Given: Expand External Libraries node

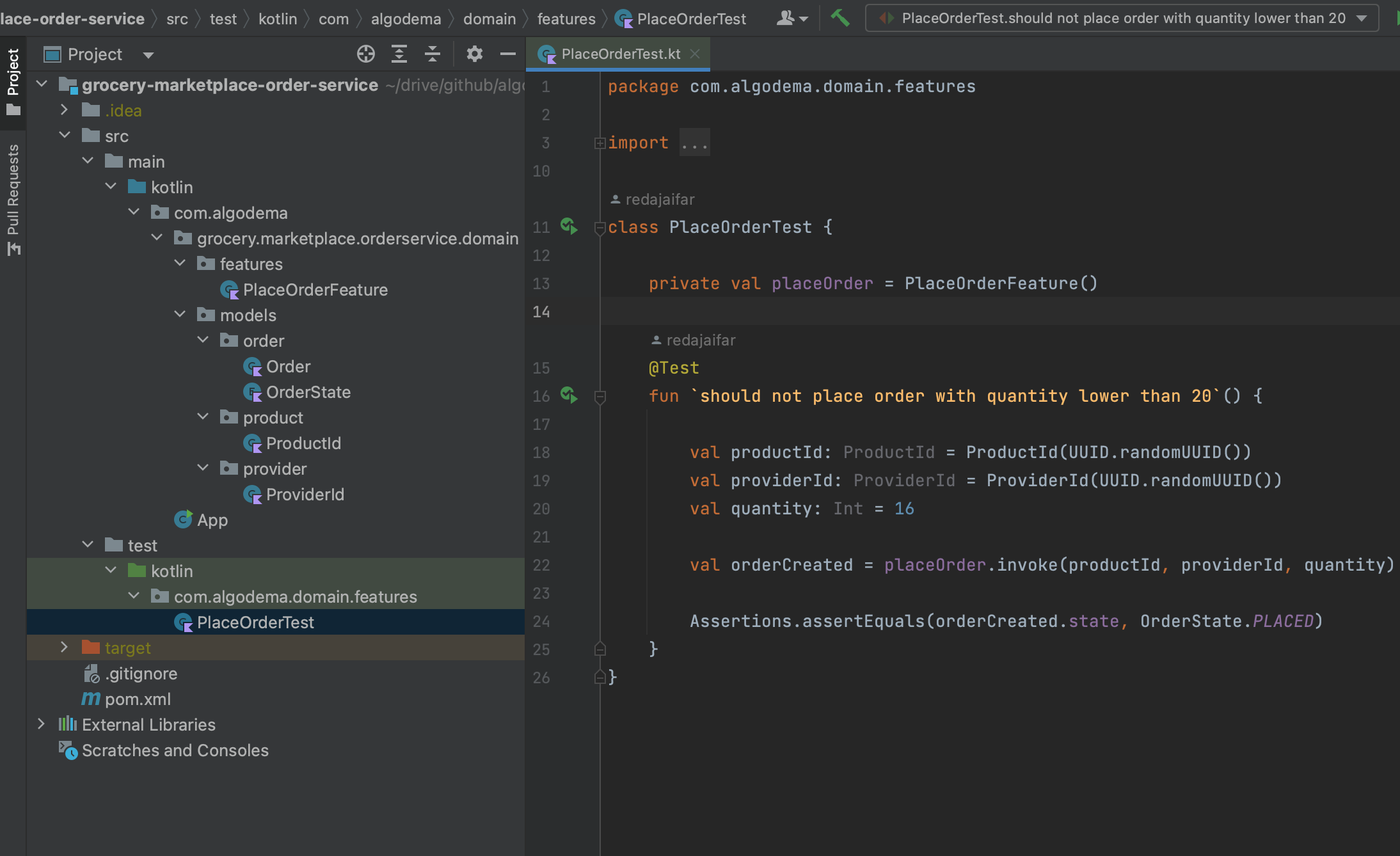Looking at the screenshot, I should [x=41, y=724].
